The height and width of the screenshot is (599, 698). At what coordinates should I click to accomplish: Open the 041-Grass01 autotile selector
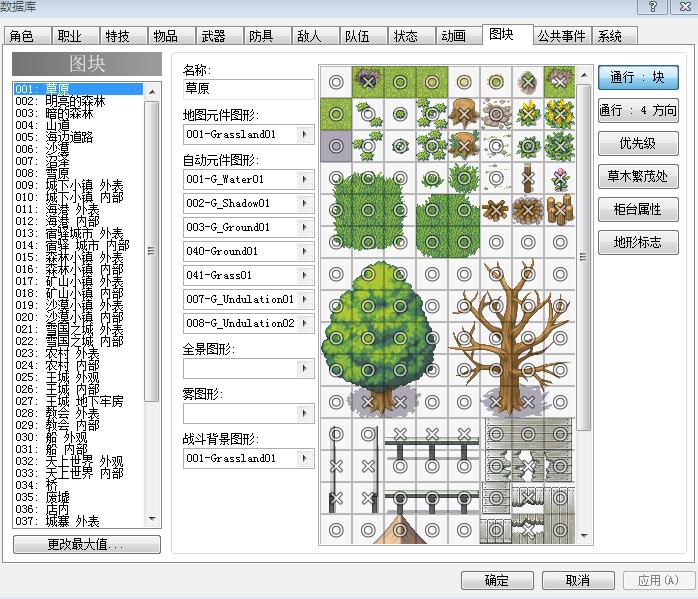(x=305, y=275)
